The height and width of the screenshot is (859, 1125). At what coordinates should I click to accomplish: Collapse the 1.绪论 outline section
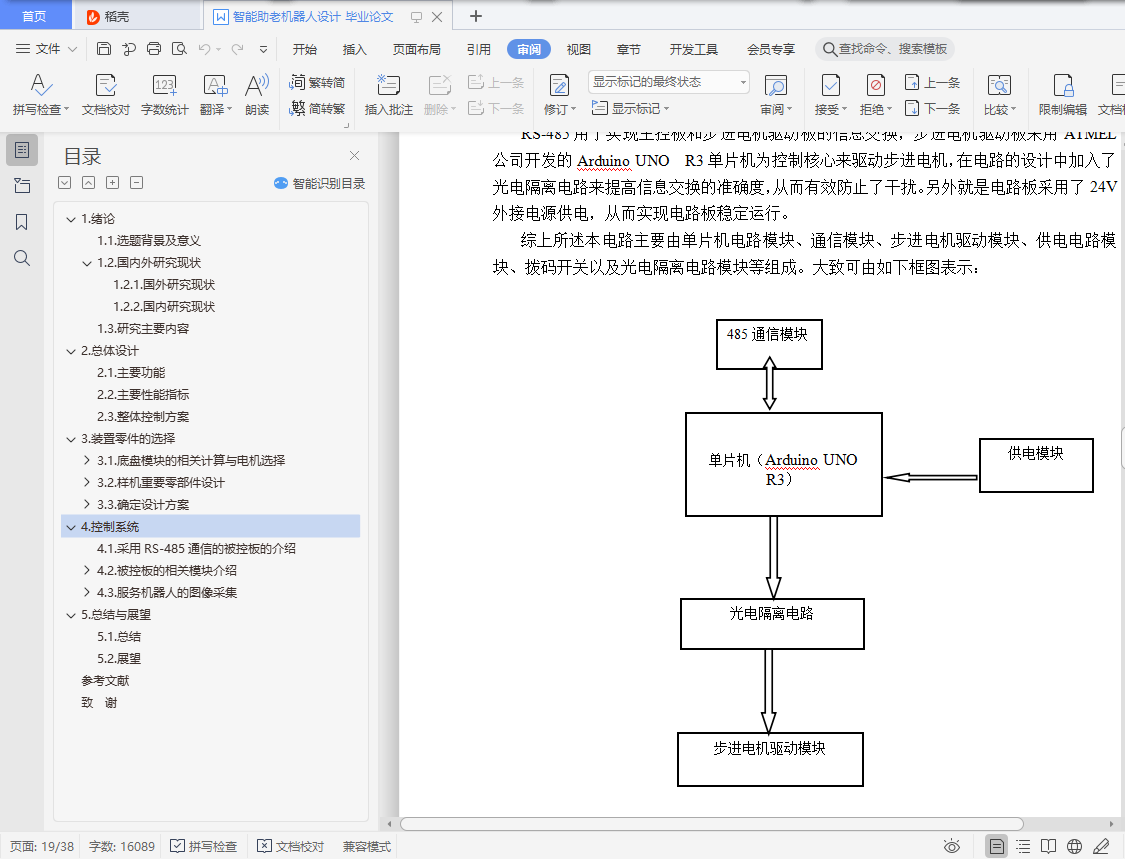pos(70,219)
